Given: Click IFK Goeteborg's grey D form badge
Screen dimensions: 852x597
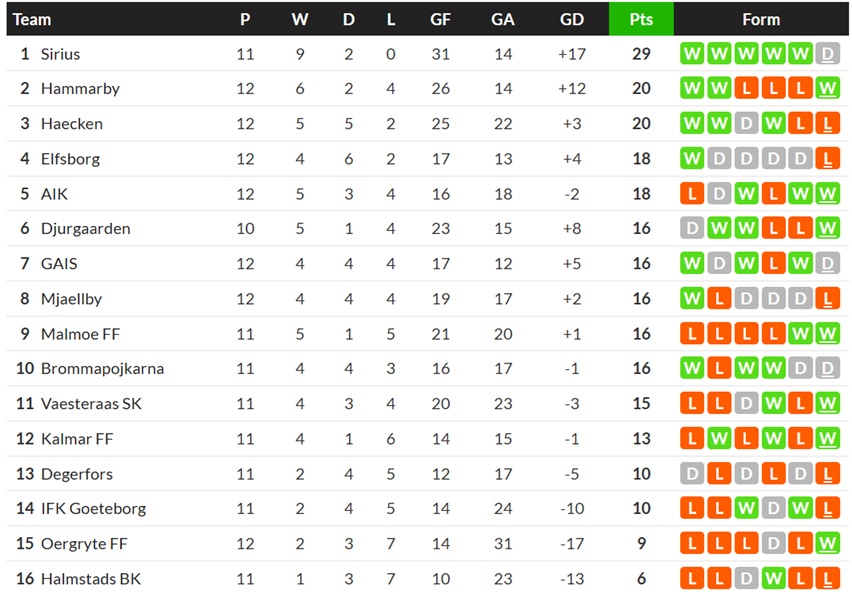Looking at the screenshot, I should pos(773,508).
